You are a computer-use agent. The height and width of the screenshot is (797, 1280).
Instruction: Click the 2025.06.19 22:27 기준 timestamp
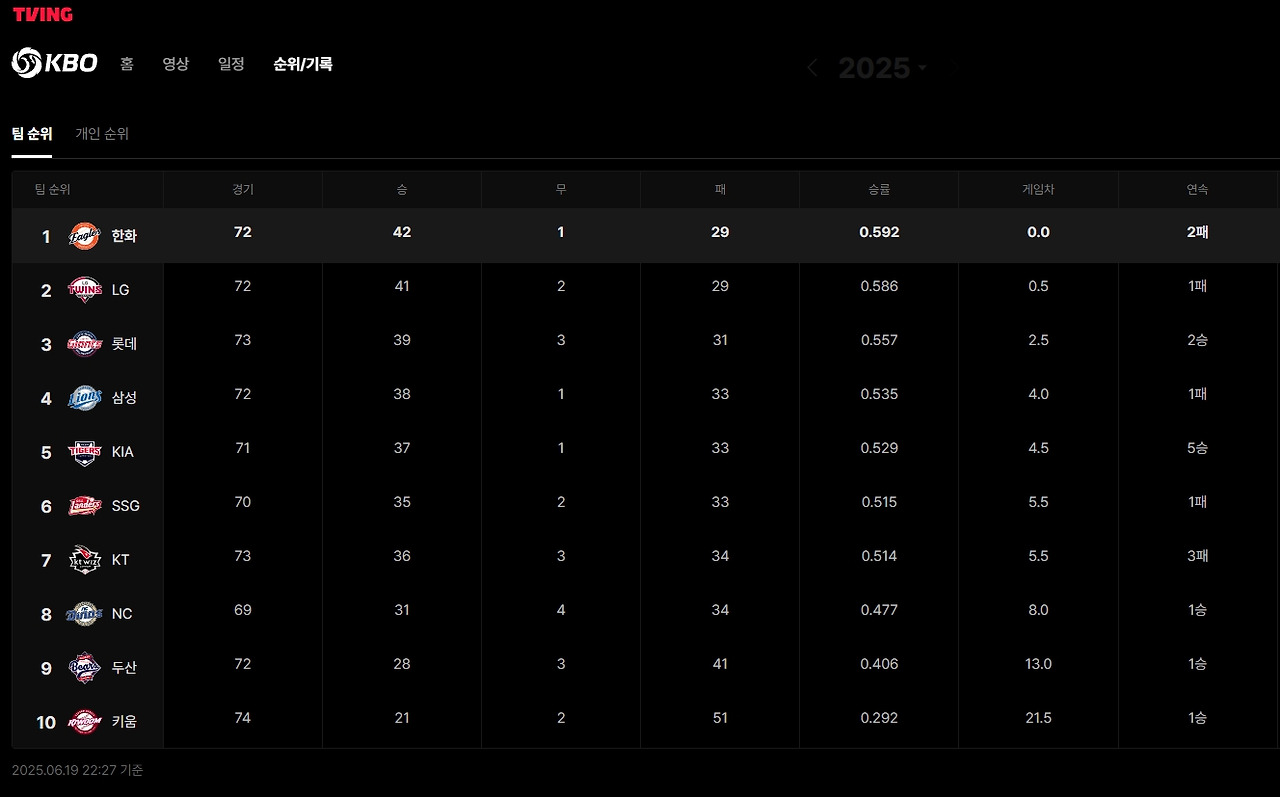tap(78, 770)
